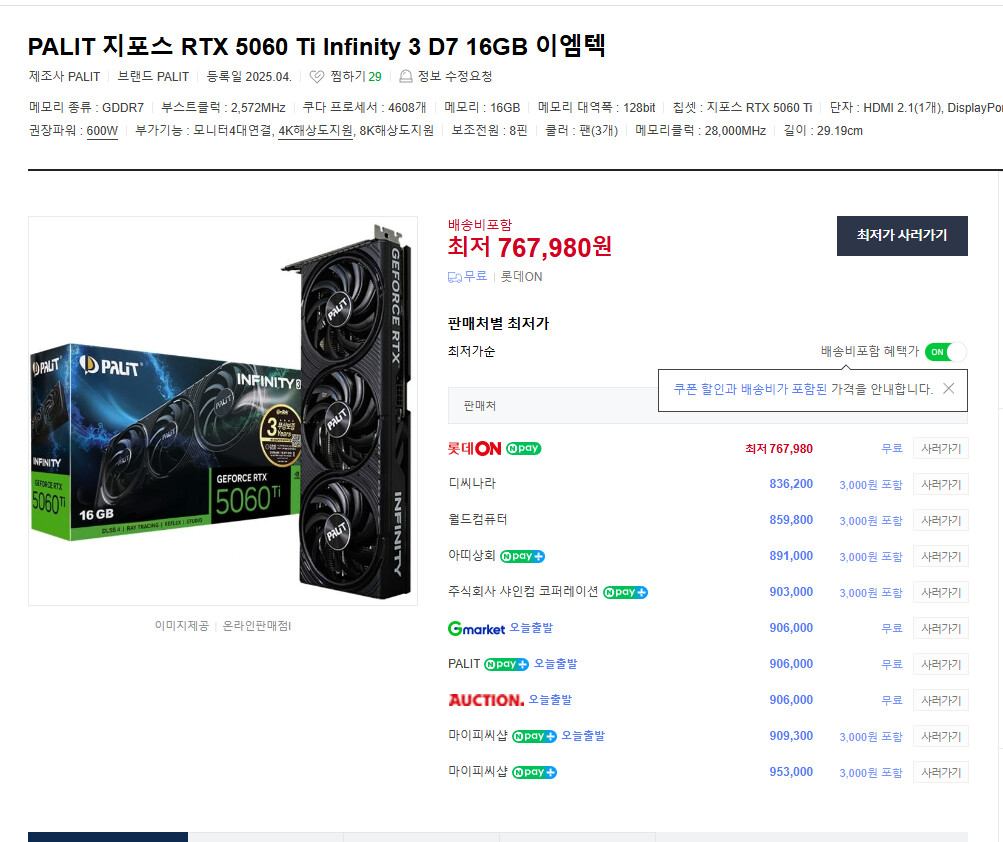Screen dimensions: 1003x842
Task: Open the 마이피씨샵 953,000 price link
Action: [791, 772]
